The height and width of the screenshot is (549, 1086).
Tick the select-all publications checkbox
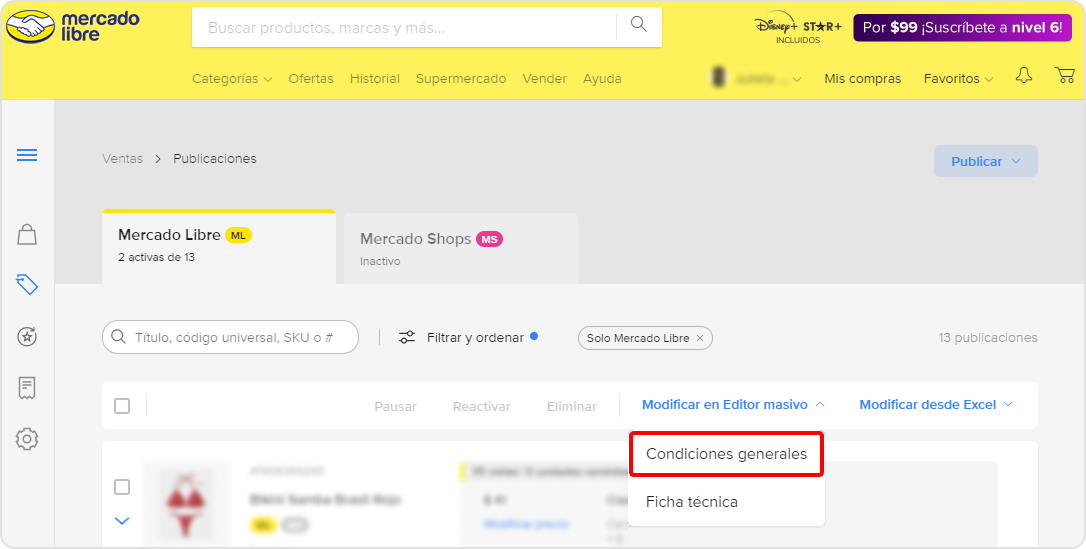point(122,406)
